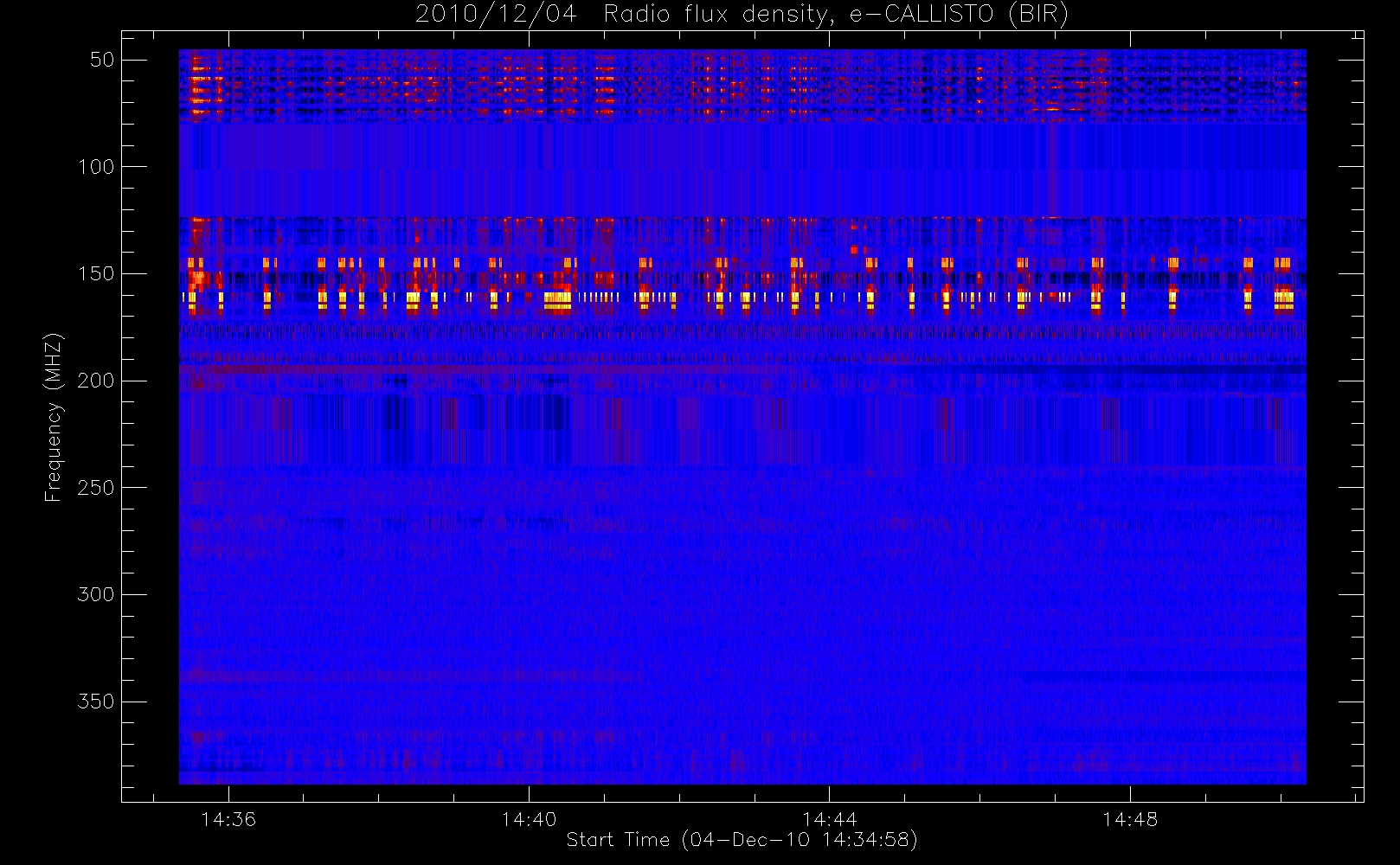Click the plot title "Radio flux density, e-CALLISTO (BIR)"
Screen dimensions: 1400x865
[x=836, y=15]
